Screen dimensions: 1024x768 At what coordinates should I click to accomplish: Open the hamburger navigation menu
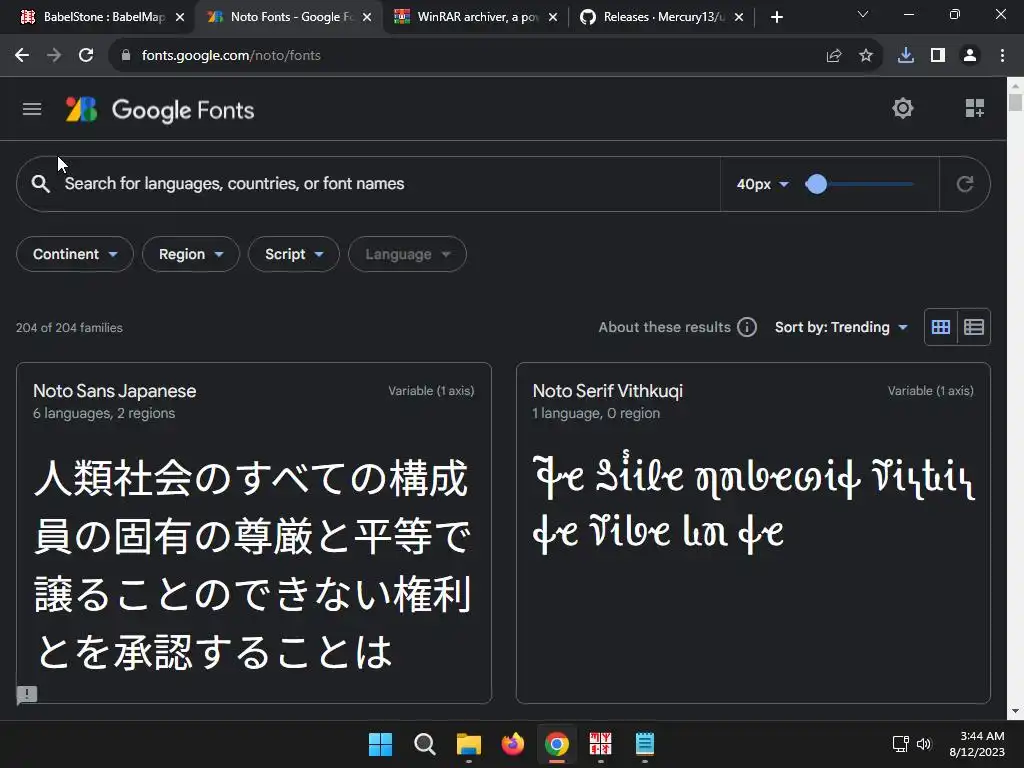pyautogui.click(x=32, y=109)
